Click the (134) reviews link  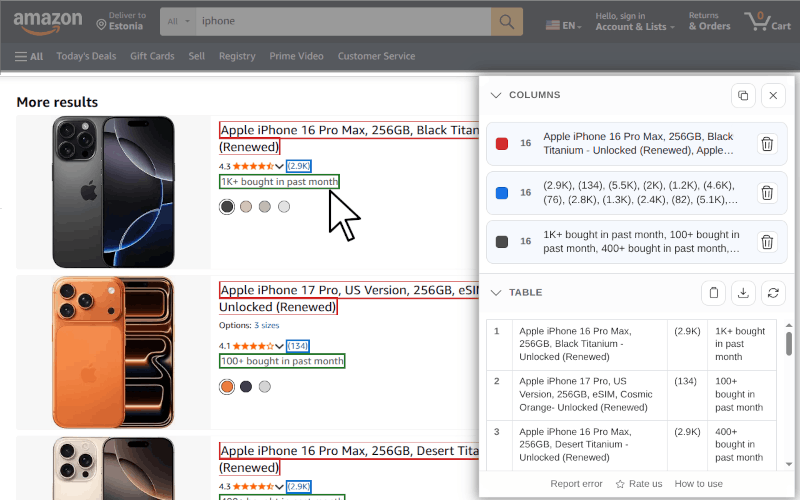[x=297, y=346]
